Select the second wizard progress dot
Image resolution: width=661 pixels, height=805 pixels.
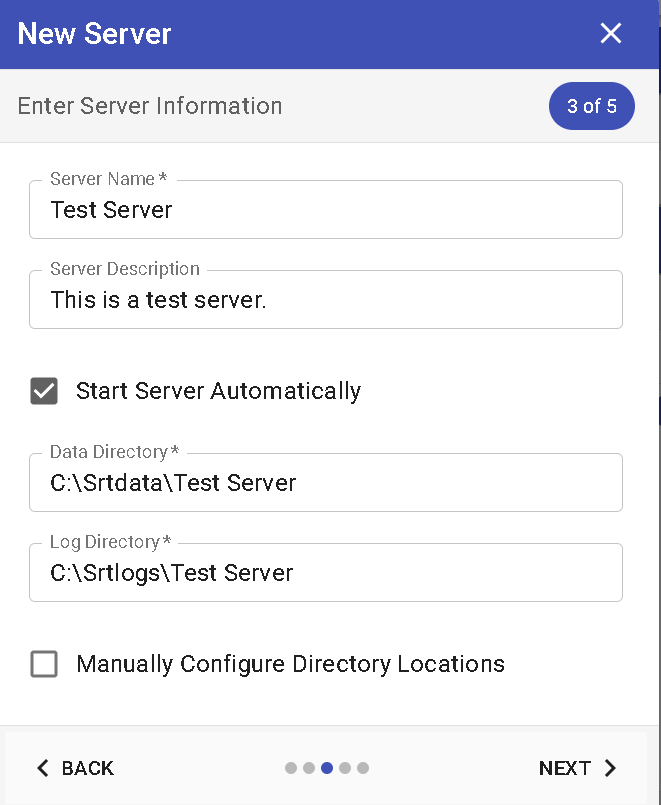point(308,768)
